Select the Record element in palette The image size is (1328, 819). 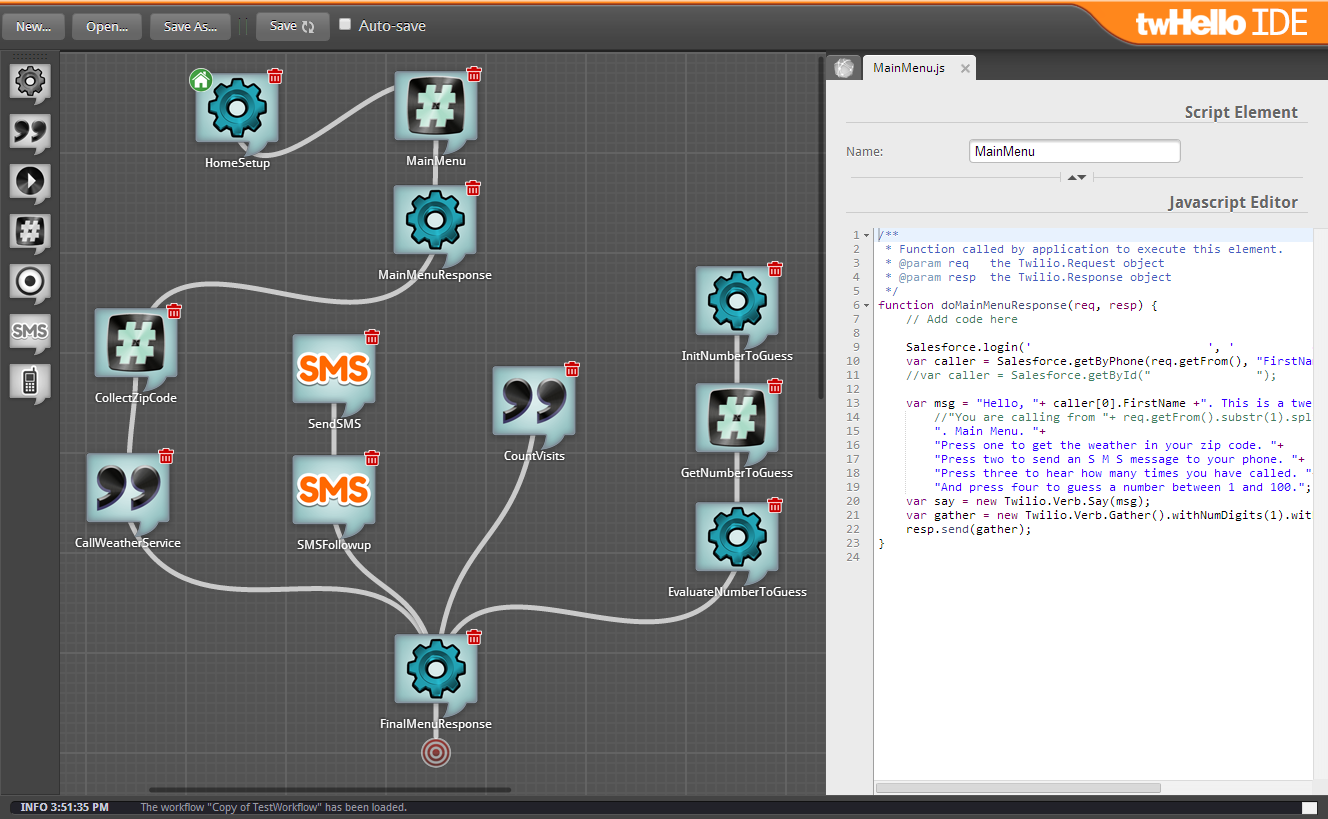click(30, 282)
